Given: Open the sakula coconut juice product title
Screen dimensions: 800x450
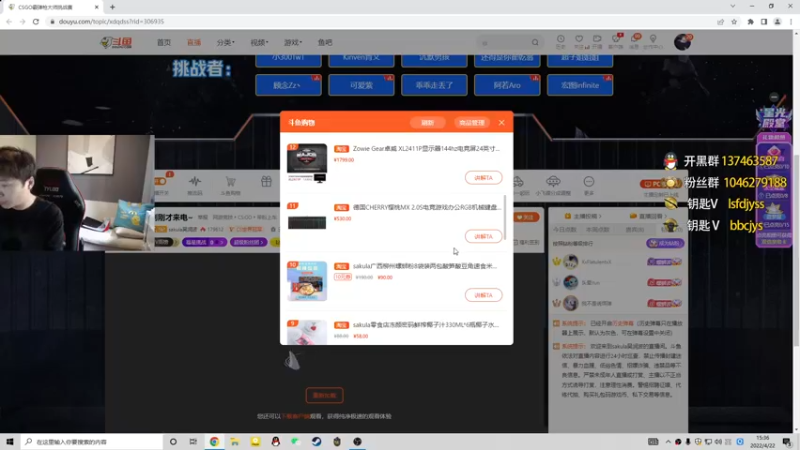Looking at the screenshot, I should tap(426, 324).
